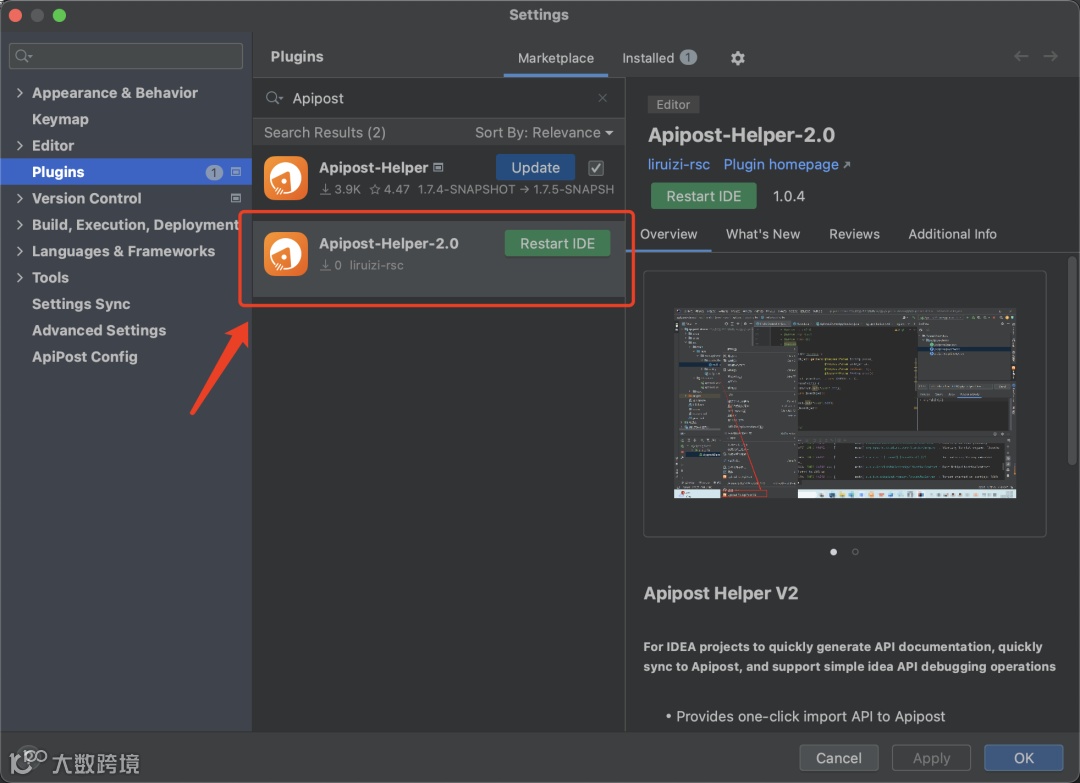The width and height of the screenshot is (1080, 783).
Task: Click the 4.47 rating text
Action: (396, 189)
